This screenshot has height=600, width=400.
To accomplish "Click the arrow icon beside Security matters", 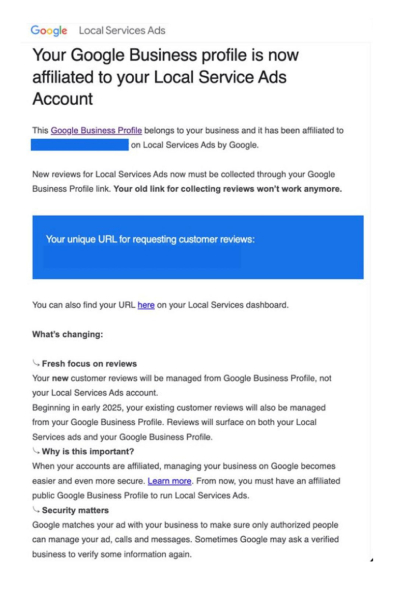I will pyautogui.click(x=36, y=509).
